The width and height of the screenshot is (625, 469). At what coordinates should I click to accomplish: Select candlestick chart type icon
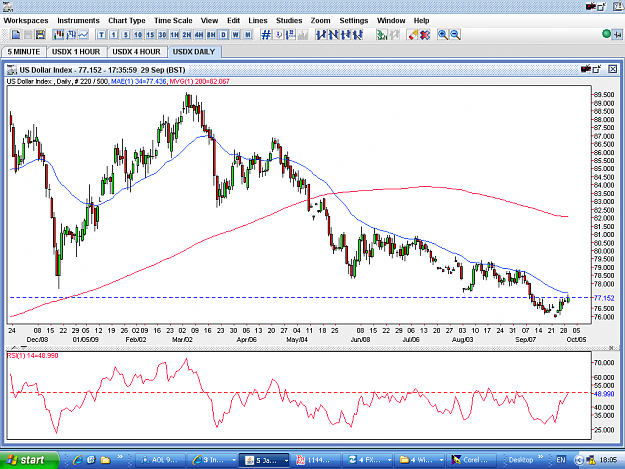[59, 35]
